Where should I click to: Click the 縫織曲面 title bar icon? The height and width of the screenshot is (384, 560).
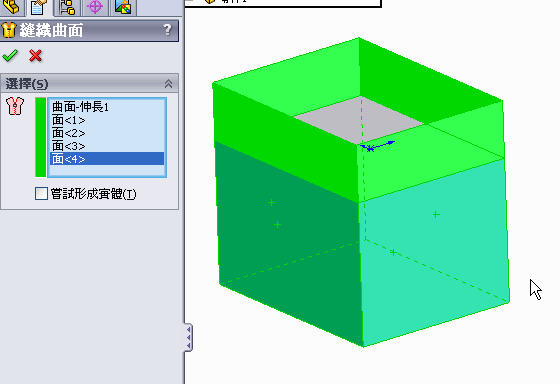click(9, 30)
